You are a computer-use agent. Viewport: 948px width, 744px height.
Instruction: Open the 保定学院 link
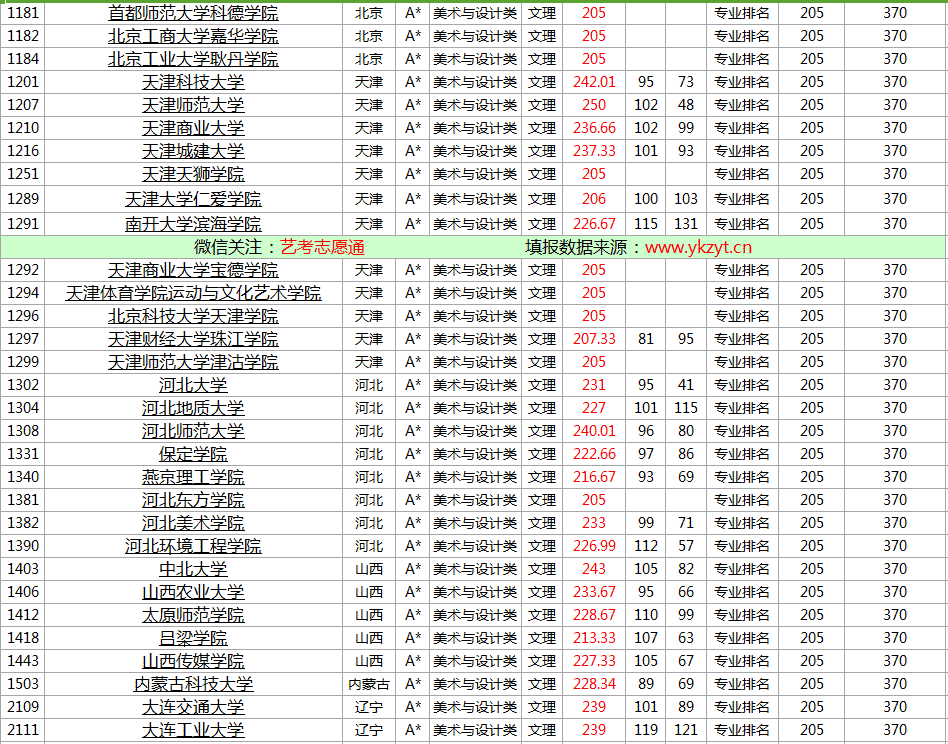tap(193, 454)
